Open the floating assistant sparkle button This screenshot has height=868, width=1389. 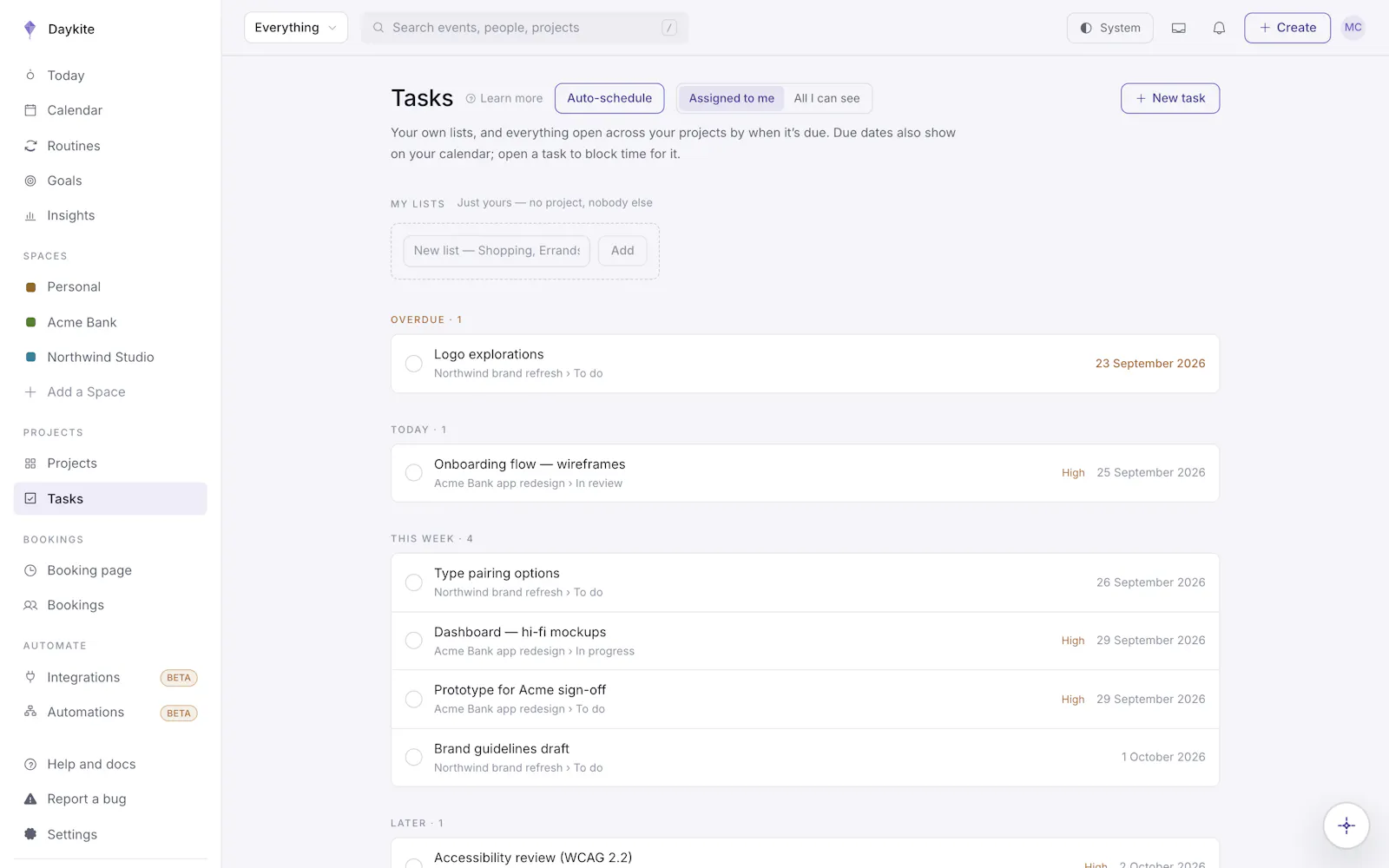click(x=1346, y=825)
